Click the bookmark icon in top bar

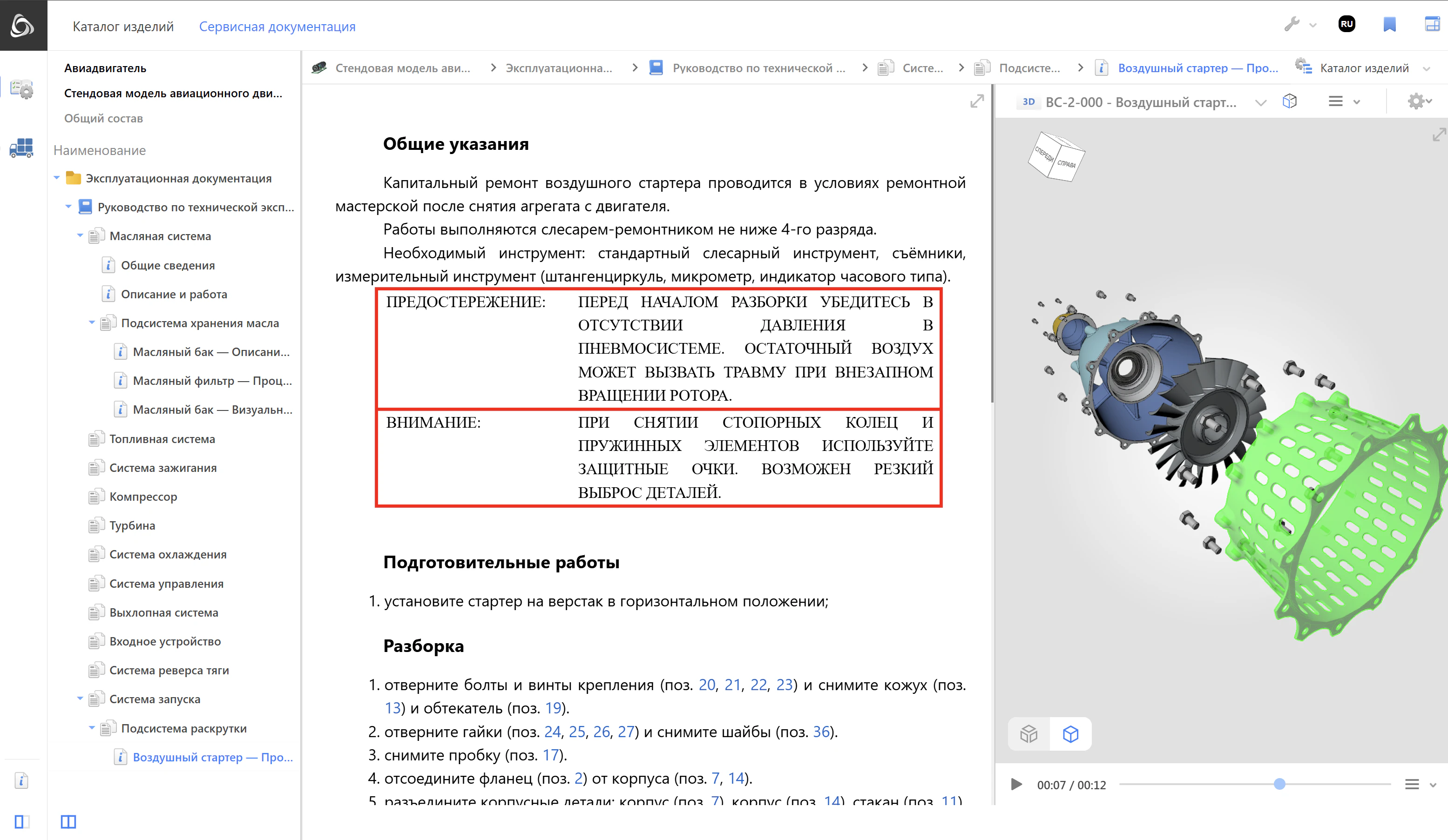click(x=1389, y=25)
